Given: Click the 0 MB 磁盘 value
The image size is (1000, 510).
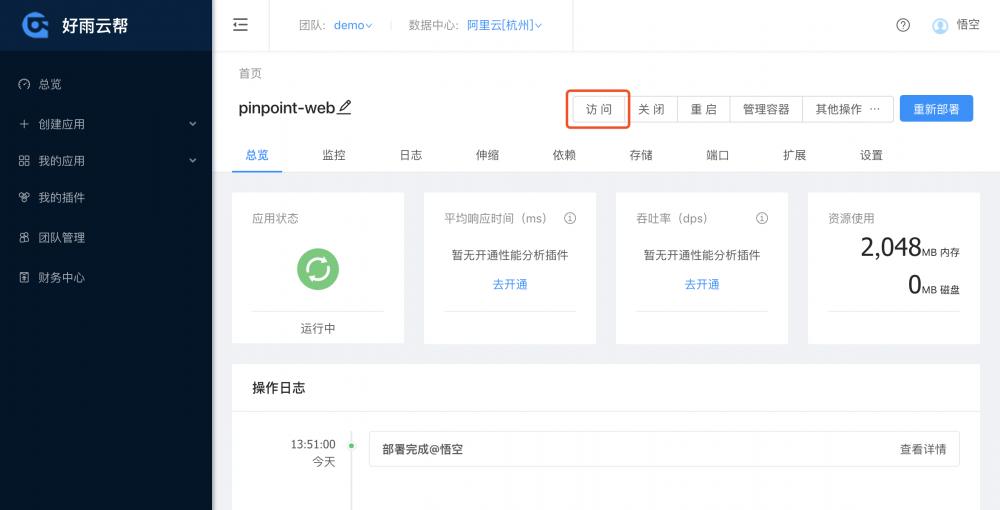Looking at the screenshot, I should pyautogui.click(x=934, y=285).
